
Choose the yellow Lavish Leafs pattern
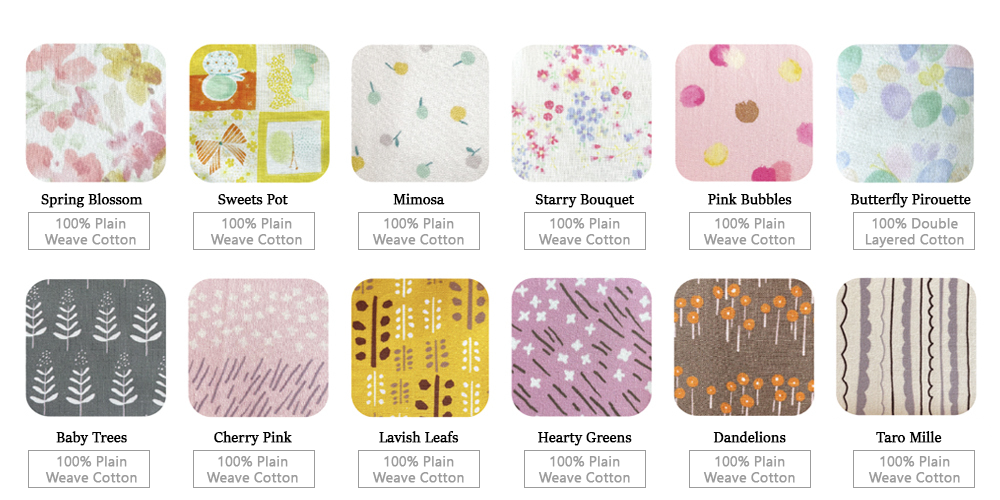pos(420,348)
